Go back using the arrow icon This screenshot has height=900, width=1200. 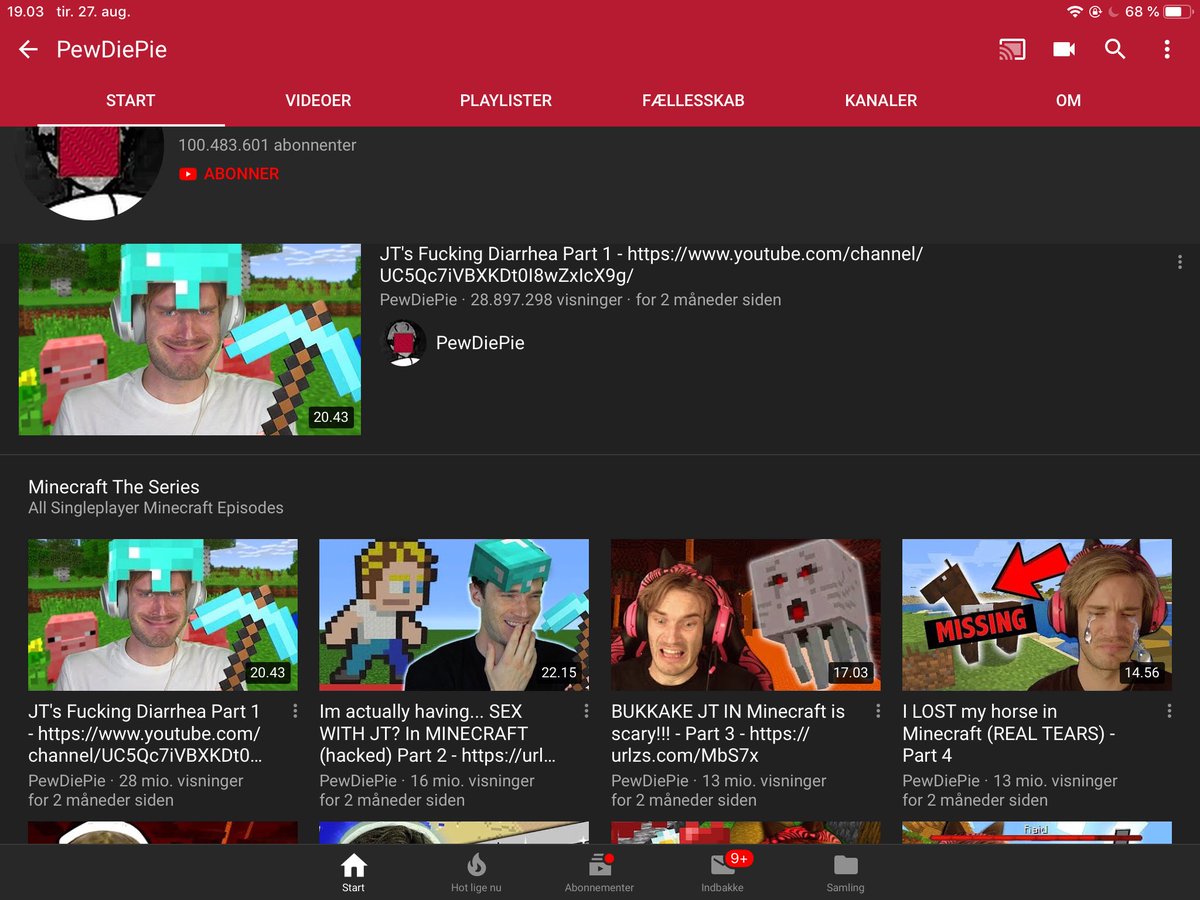coord(28,49)
